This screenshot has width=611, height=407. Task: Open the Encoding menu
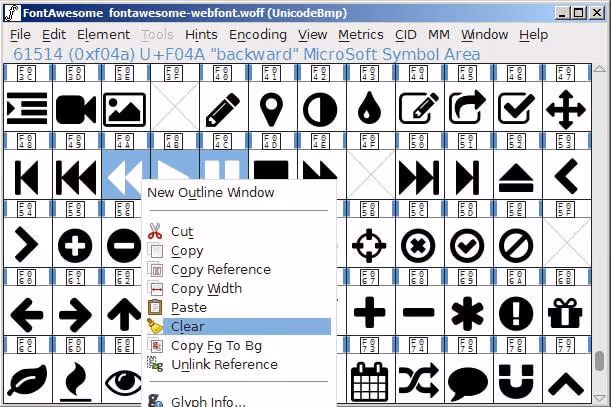coord(258,35)
